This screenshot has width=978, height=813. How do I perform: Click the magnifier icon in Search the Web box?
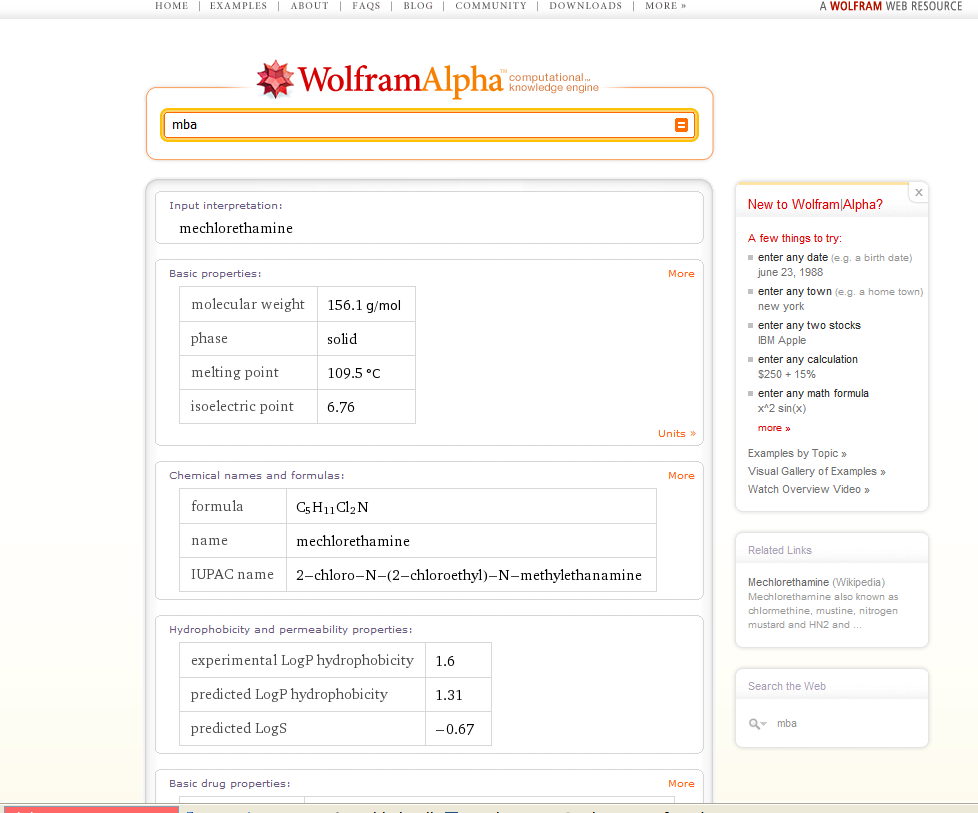click(756, 723)
